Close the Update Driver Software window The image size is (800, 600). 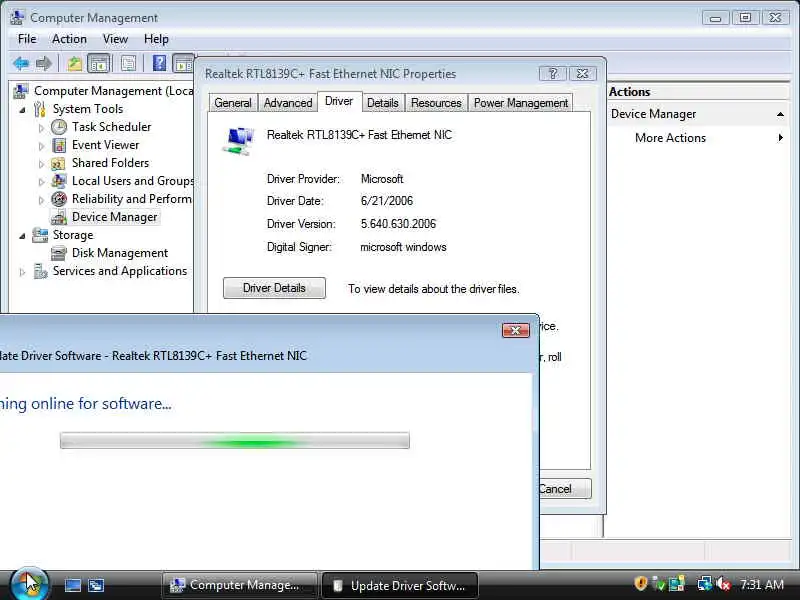(515, 331)
